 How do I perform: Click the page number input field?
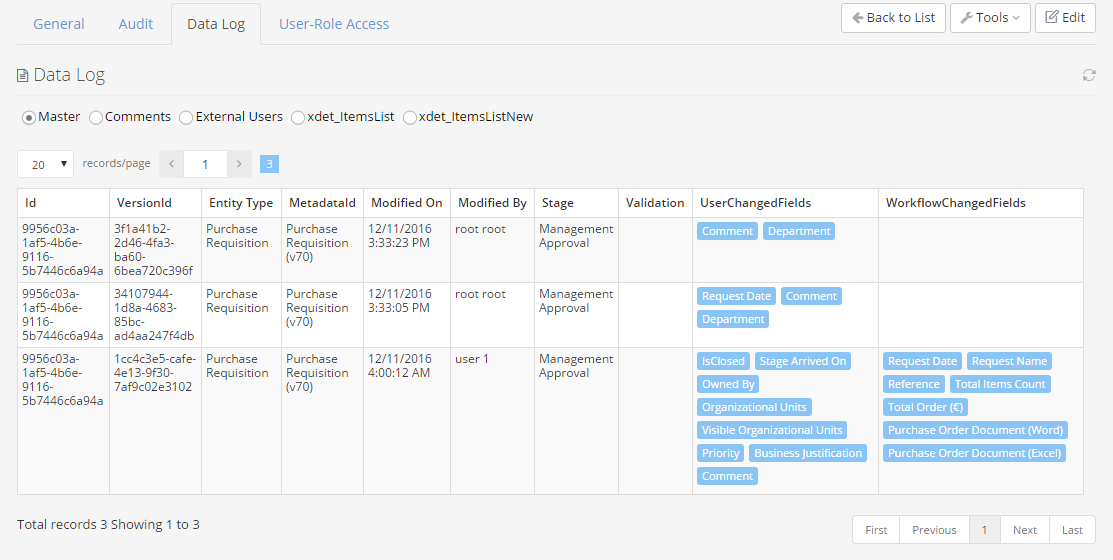(x=205, y=164)
